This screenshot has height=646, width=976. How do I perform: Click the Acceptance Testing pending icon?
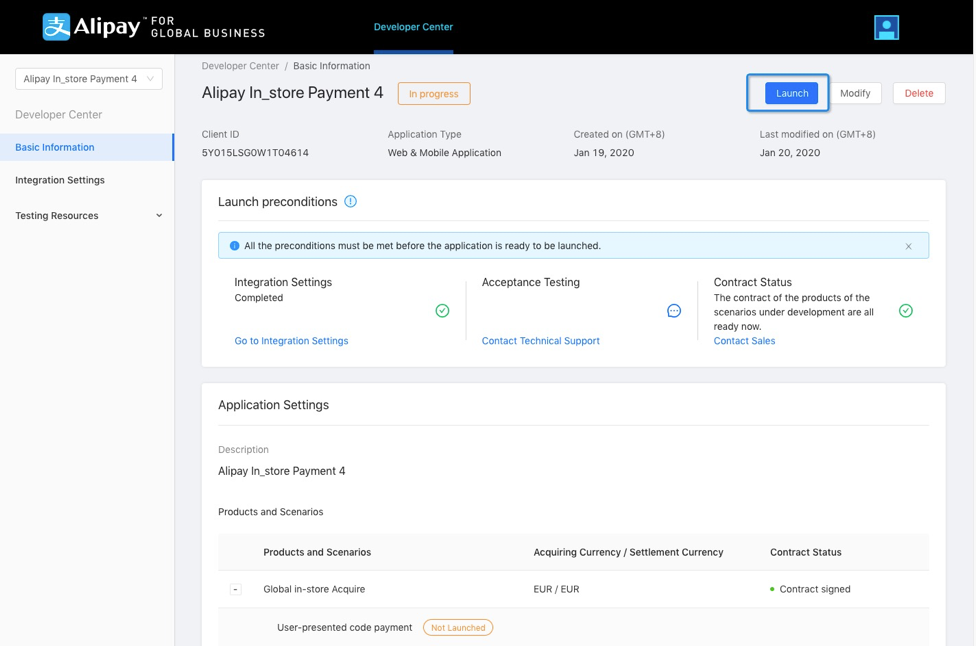tap(674, 311)
